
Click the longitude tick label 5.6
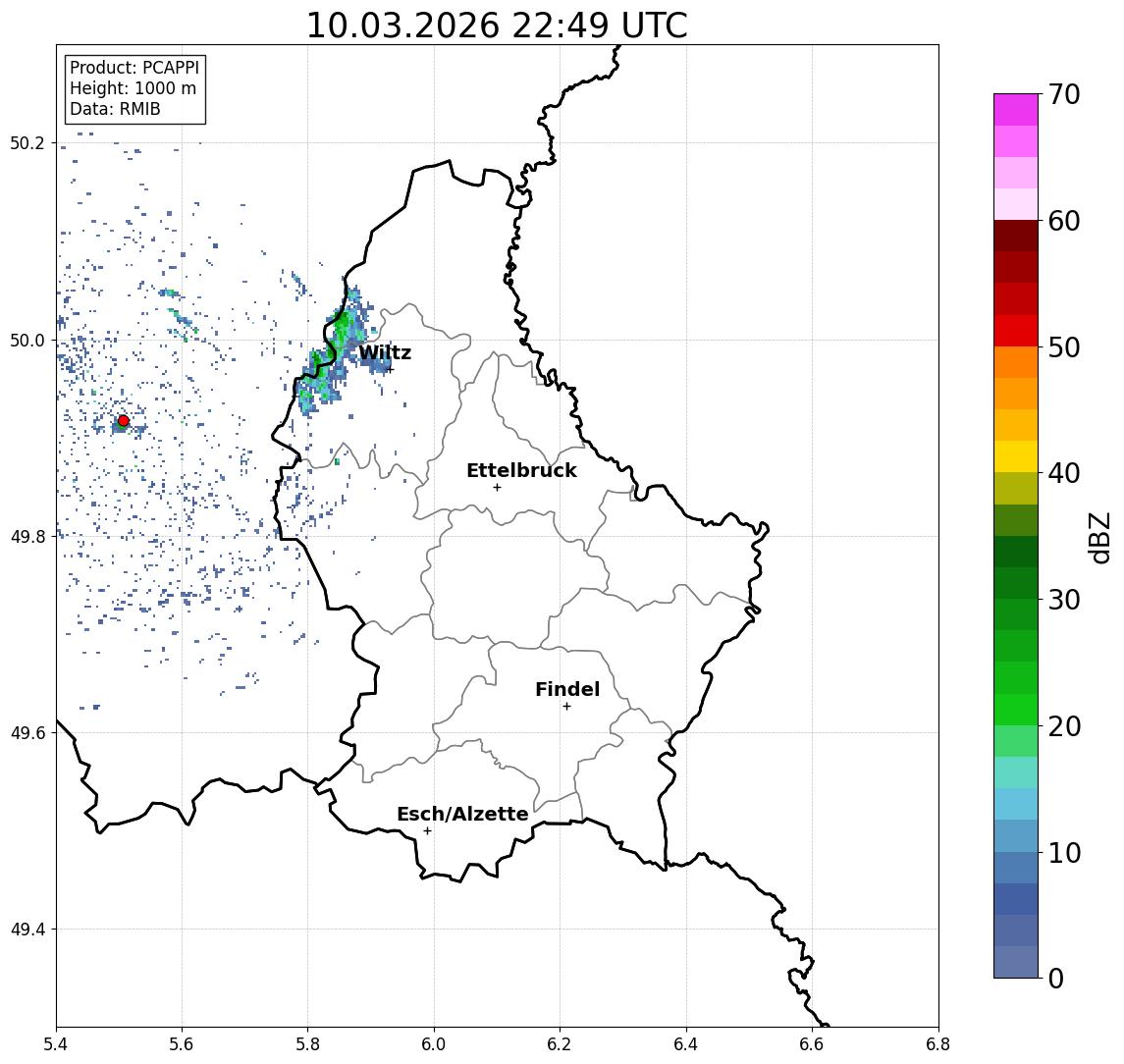tap(182, 1044)
